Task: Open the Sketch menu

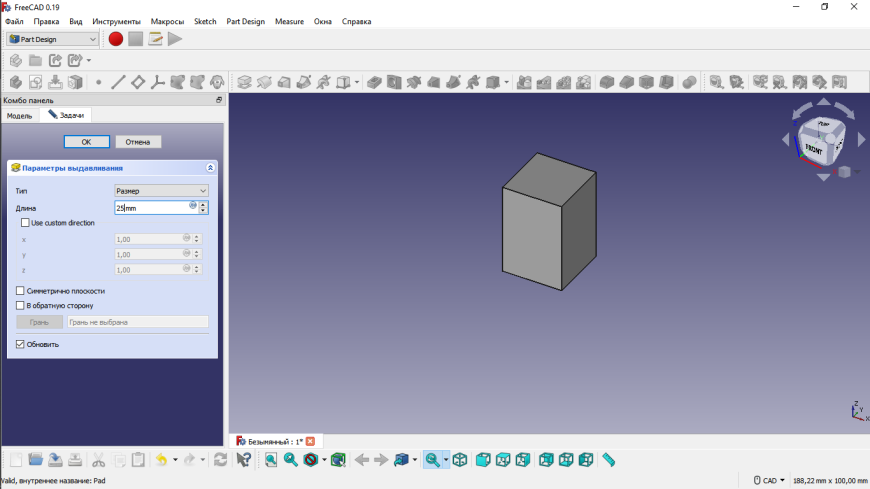Action: click(204, 21)
